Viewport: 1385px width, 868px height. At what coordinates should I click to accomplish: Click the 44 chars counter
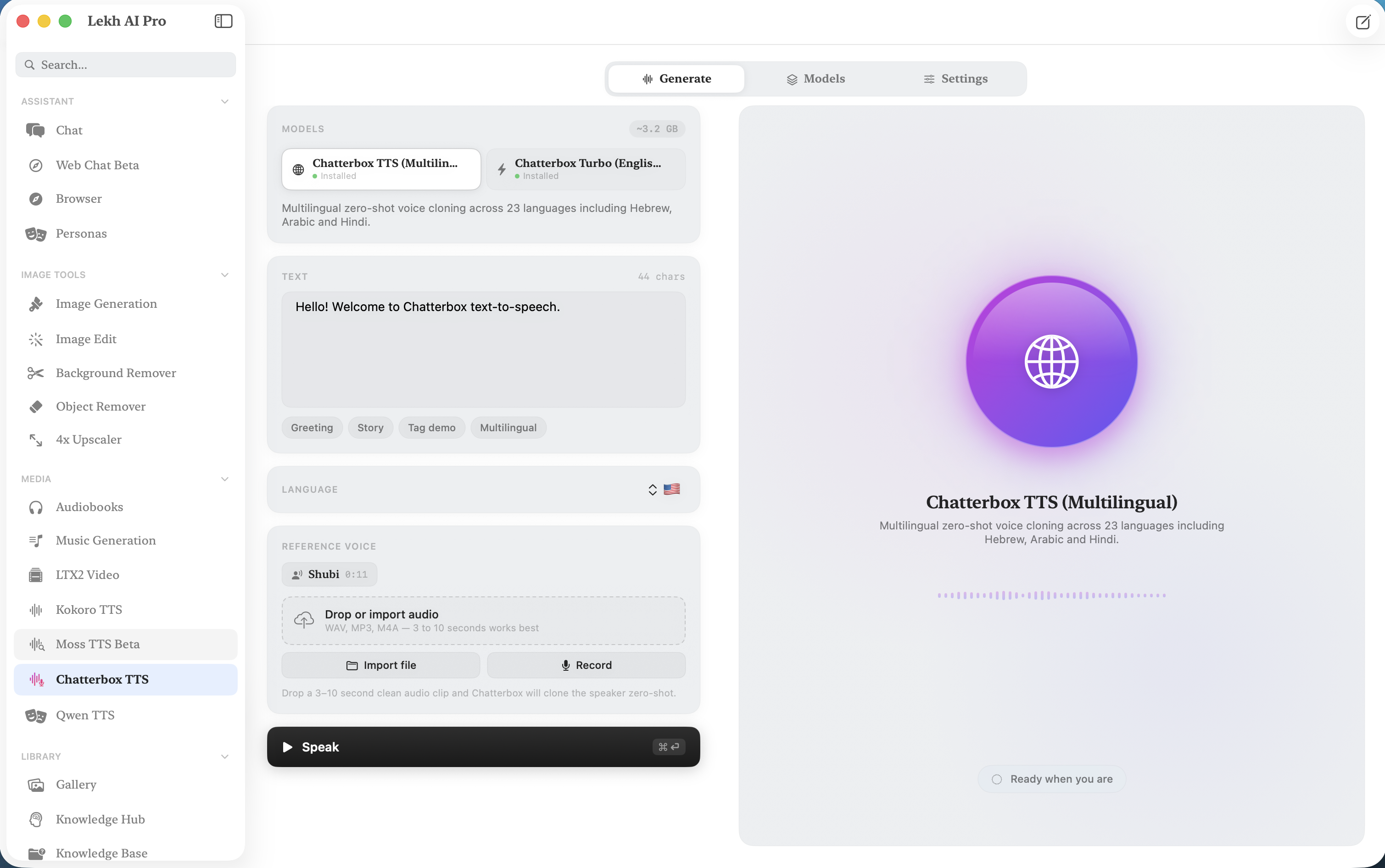661,277
